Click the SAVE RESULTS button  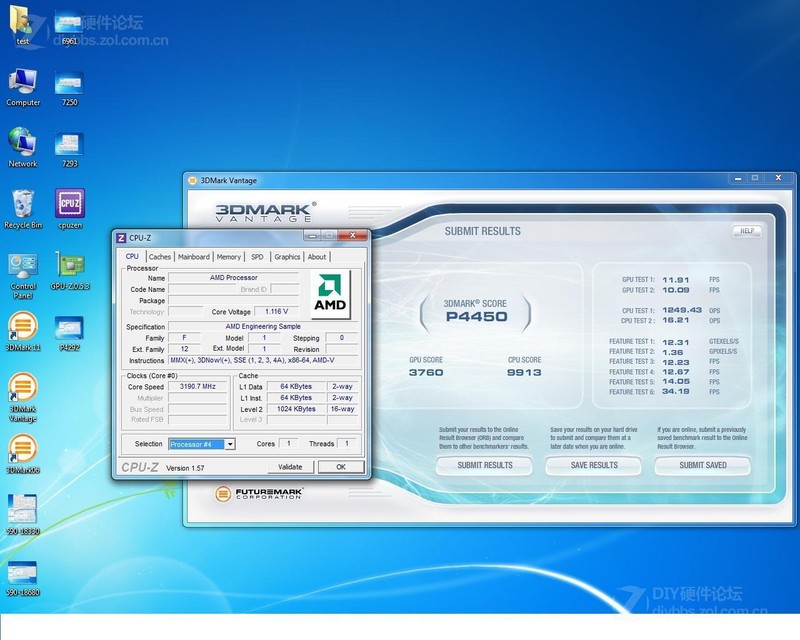594,465
